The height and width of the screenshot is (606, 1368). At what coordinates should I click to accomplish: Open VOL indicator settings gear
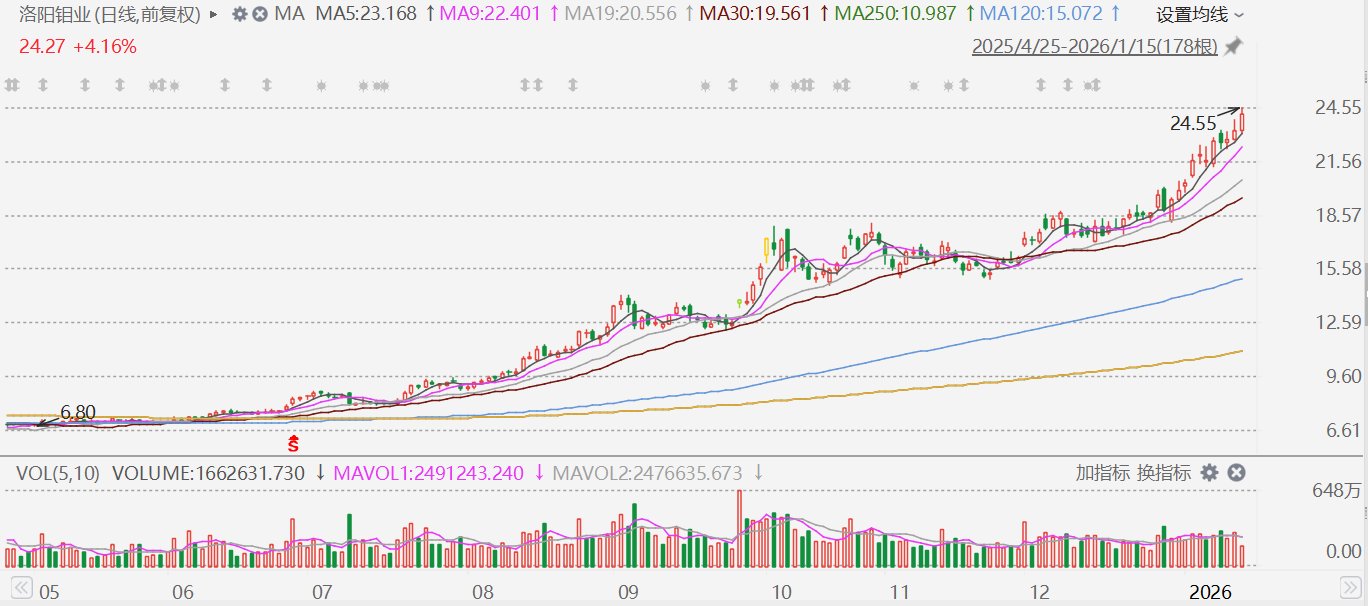[x=1210, y=473]
